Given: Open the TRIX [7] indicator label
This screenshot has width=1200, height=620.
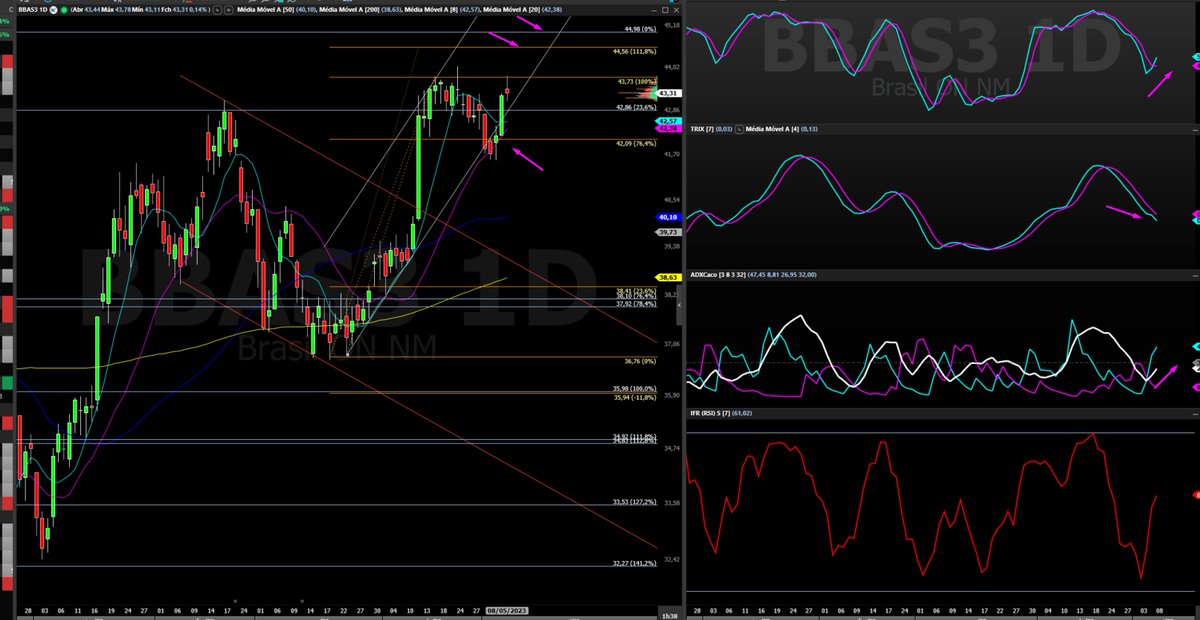Looking at the screenshot, I should tap(703, 129).
